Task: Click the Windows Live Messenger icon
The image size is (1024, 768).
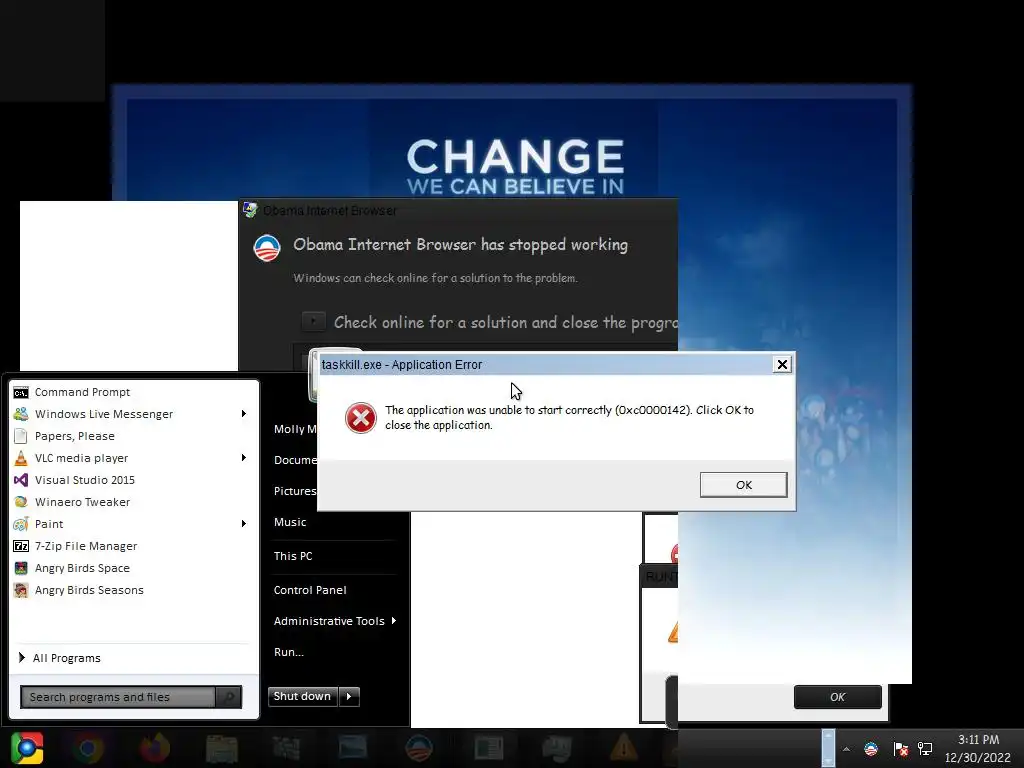Action: (21, 414)
